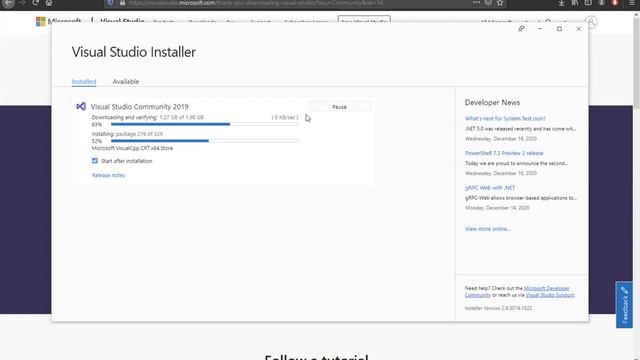Image resolution: width=640 pixels, height=360 pixels.
Task: Open the Firefox home page
Action: 49,3
